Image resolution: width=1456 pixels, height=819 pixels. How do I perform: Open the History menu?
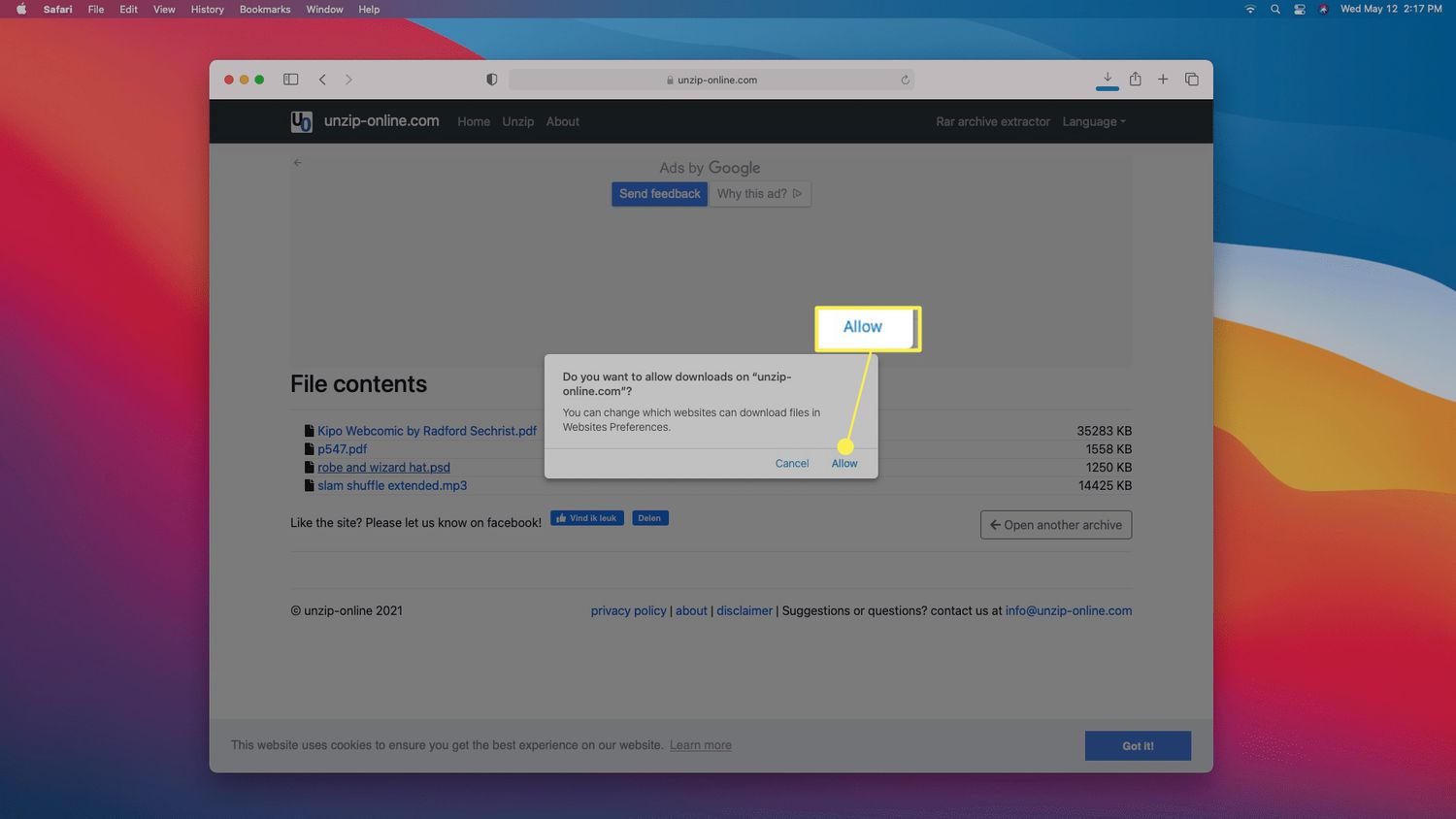click(x=207, y=10)
